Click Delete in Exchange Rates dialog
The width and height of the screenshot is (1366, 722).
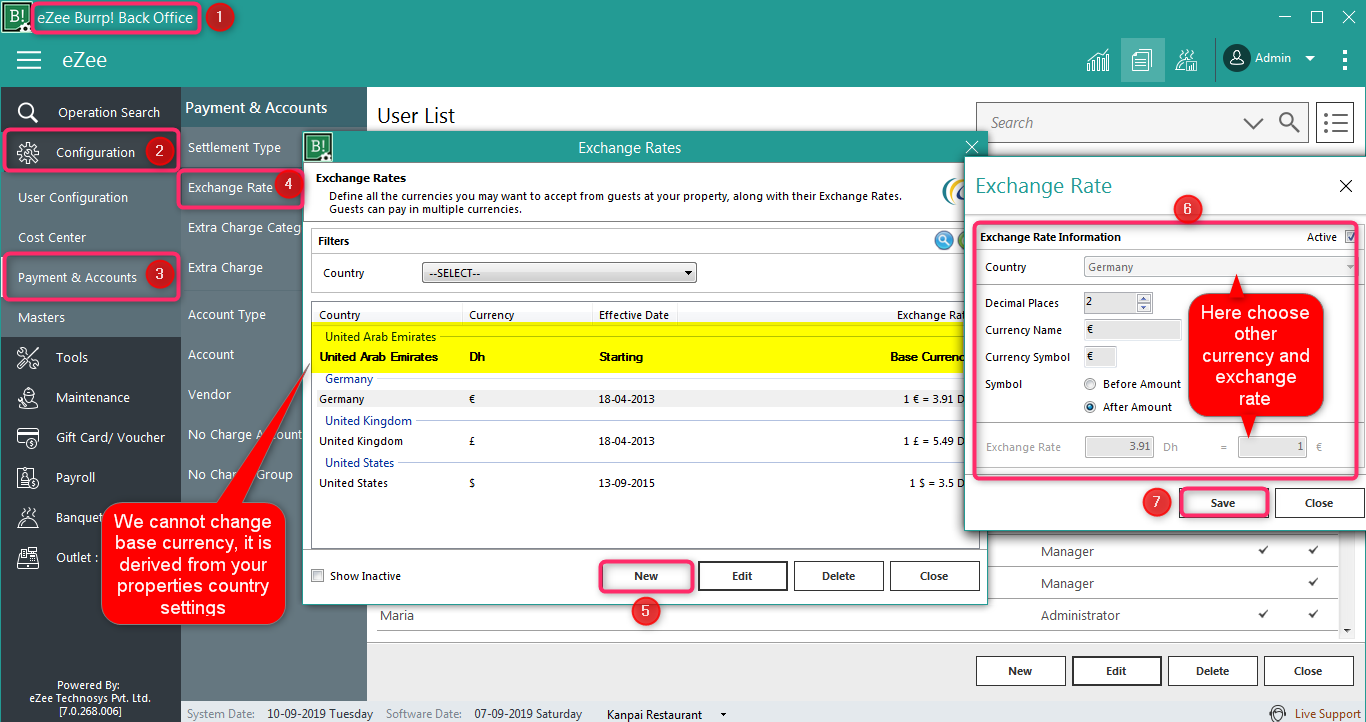(838, 576)
